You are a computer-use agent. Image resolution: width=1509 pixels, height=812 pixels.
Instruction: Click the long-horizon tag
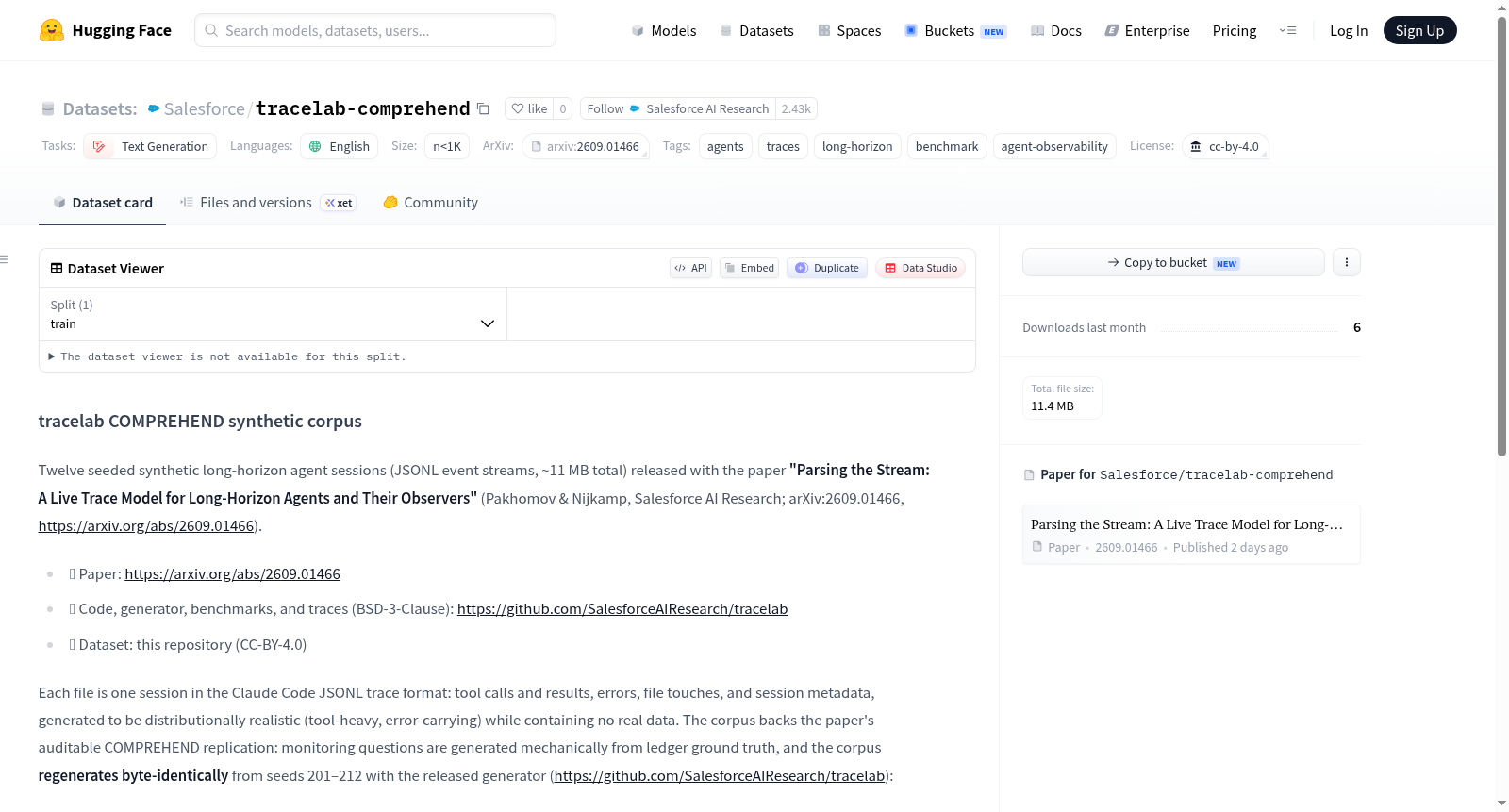pos(857,146)
